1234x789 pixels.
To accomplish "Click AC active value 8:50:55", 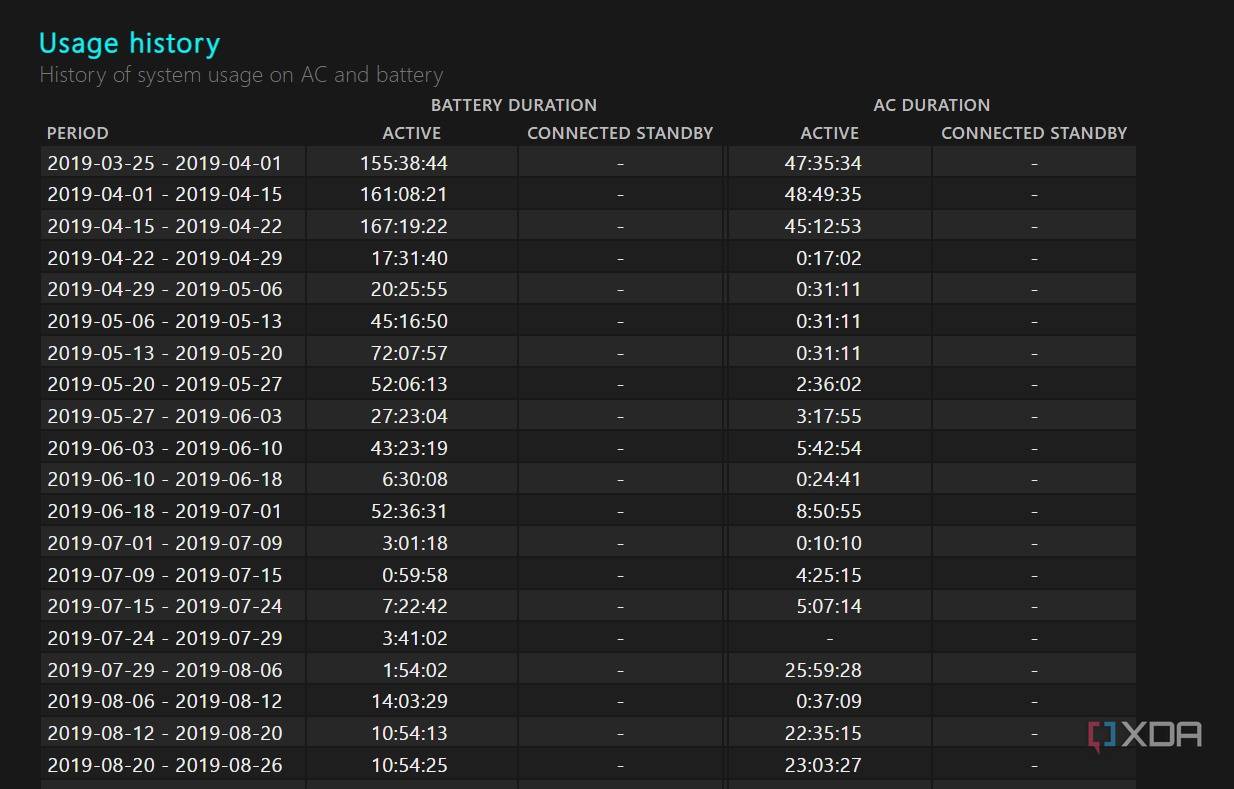I will point(829,511).
